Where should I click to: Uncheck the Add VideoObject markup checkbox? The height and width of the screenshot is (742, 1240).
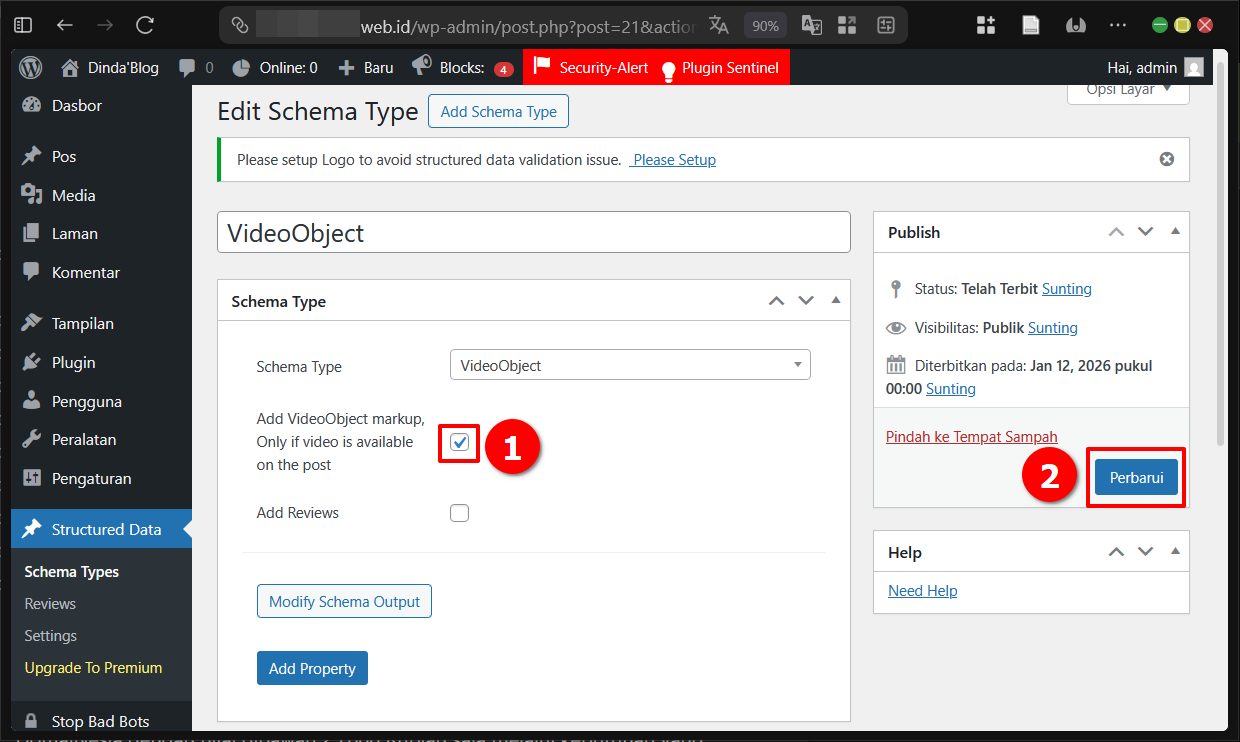[x=459, y=442]
